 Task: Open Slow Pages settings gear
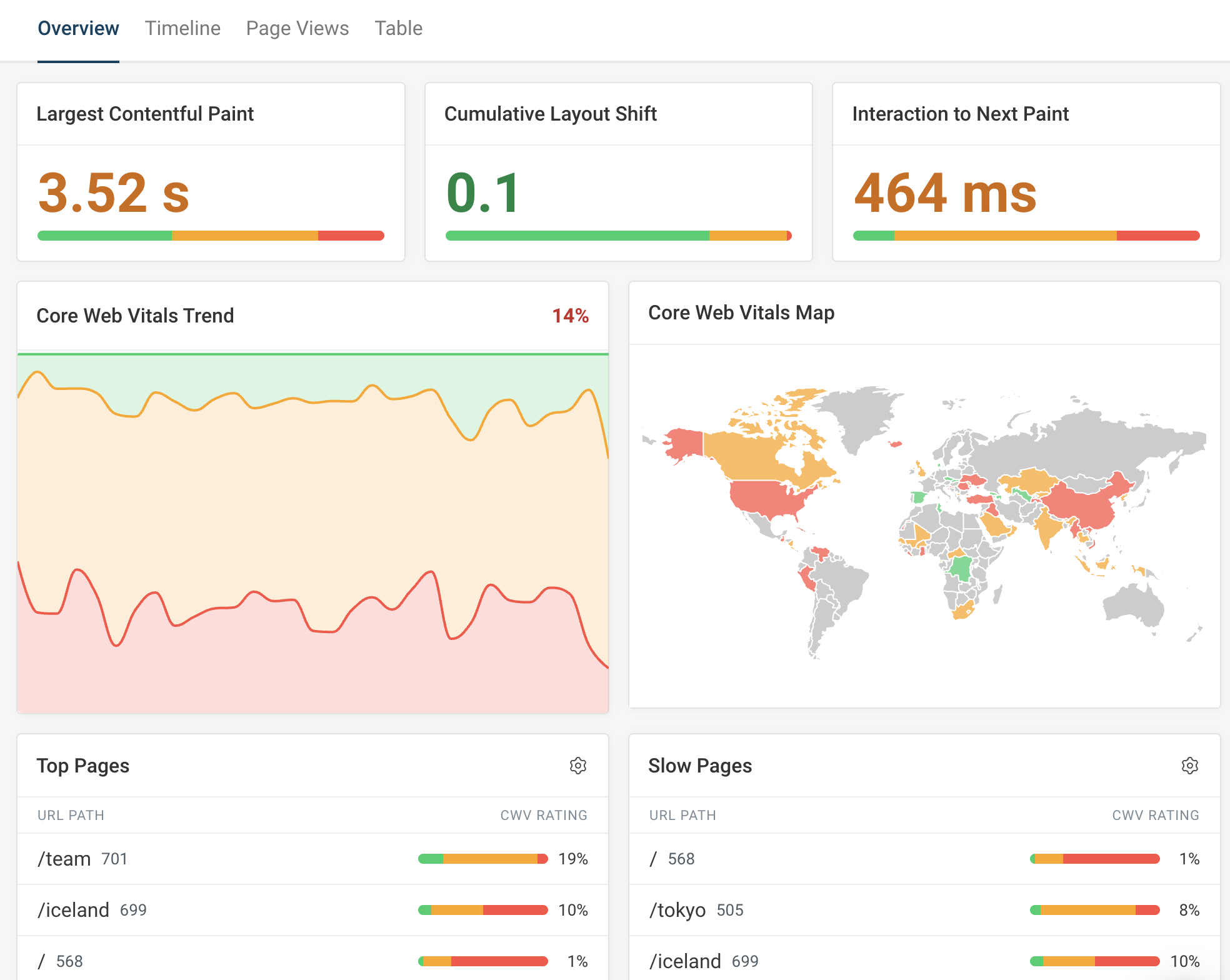(x=1189, y=766)
